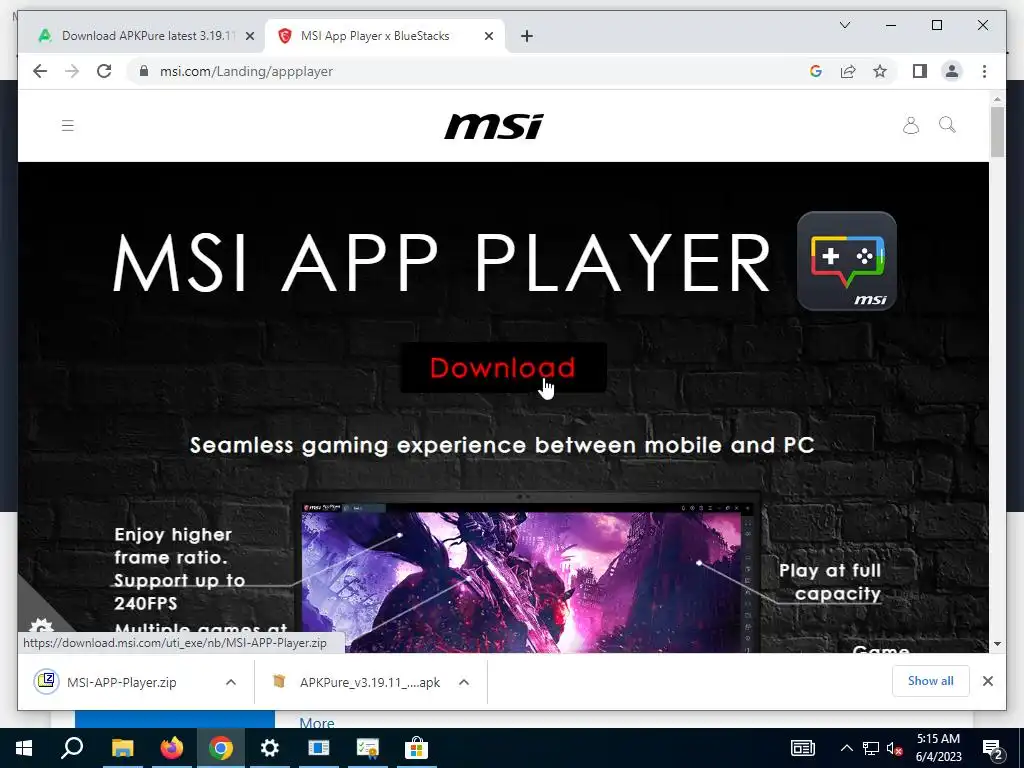The width and height of the screenshot is (1024, 768).
Task: Open Microsoft Store from taskbar
Action: pyautogui.click(x=416, y=748)
